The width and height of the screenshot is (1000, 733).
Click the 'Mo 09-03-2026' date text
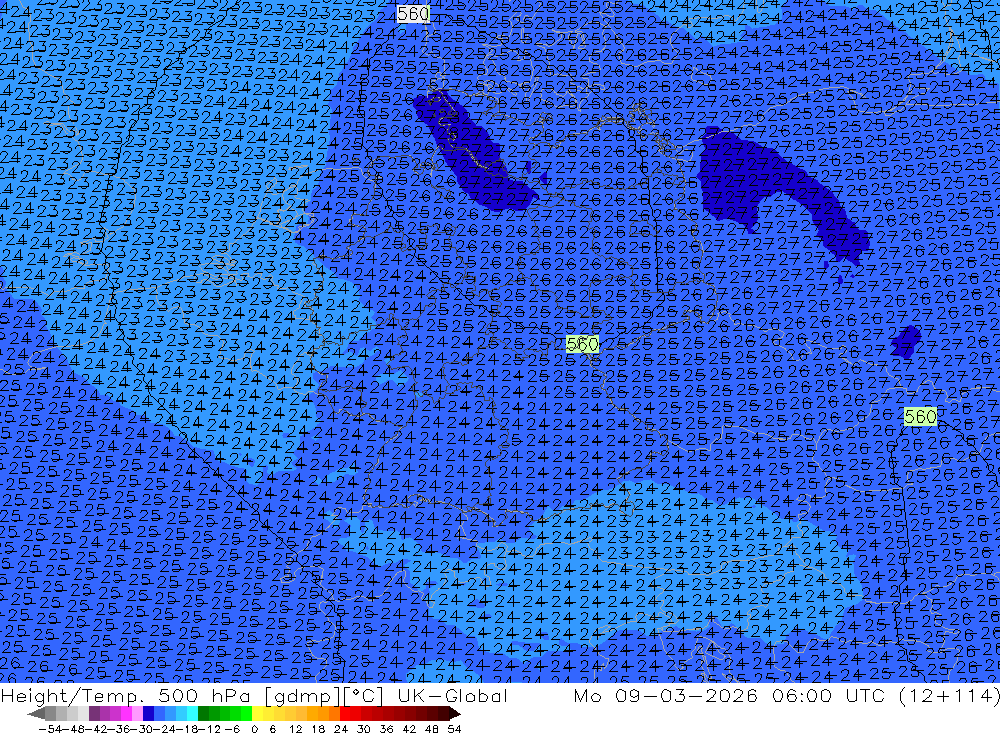coord(665,696)
